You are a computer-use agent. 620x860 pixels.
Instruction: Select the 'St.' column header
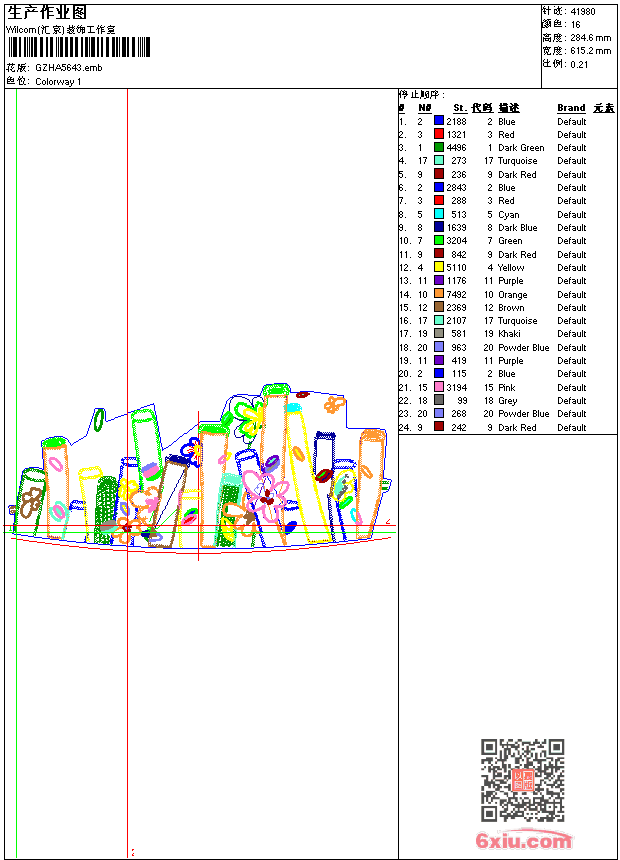pos(460,108)
